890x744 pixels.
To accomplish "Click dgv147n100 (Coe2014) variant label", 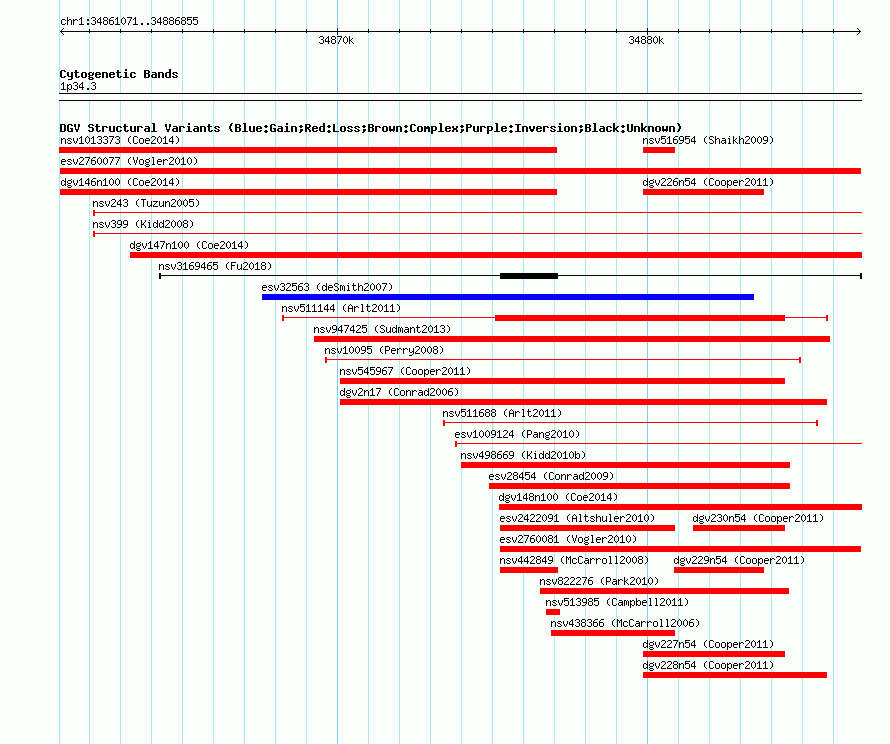I will click(x=189, y=245).
